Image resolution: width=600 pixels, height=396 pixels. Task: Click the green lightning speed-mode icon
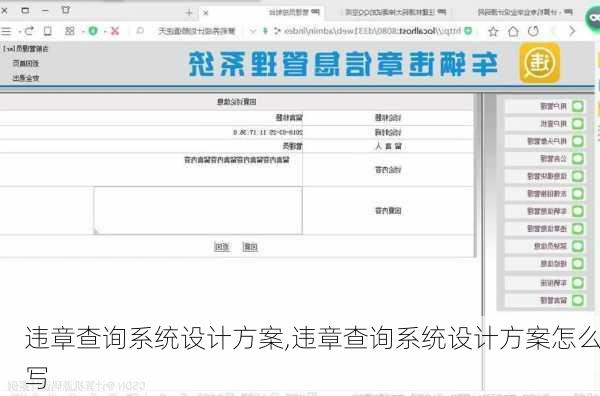(265, 31)
